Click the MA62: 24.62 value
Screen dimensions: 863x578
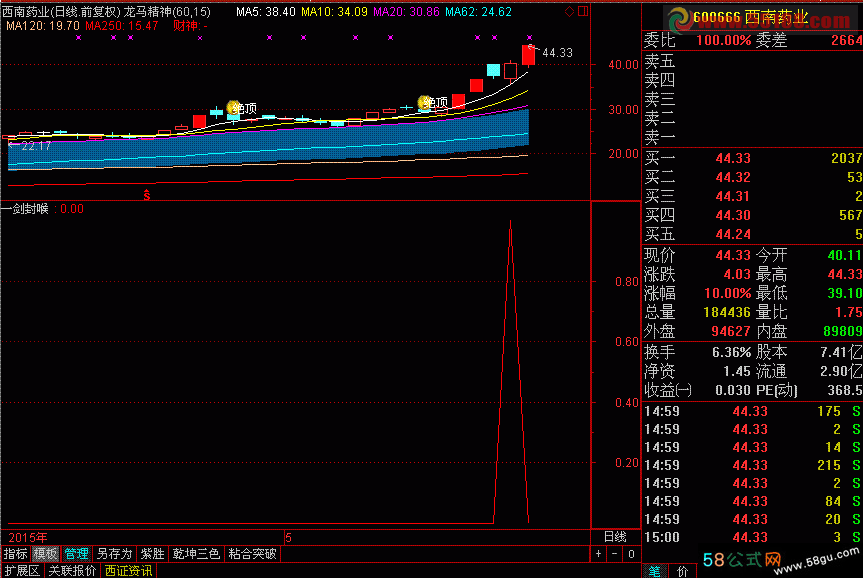(478, 12)
